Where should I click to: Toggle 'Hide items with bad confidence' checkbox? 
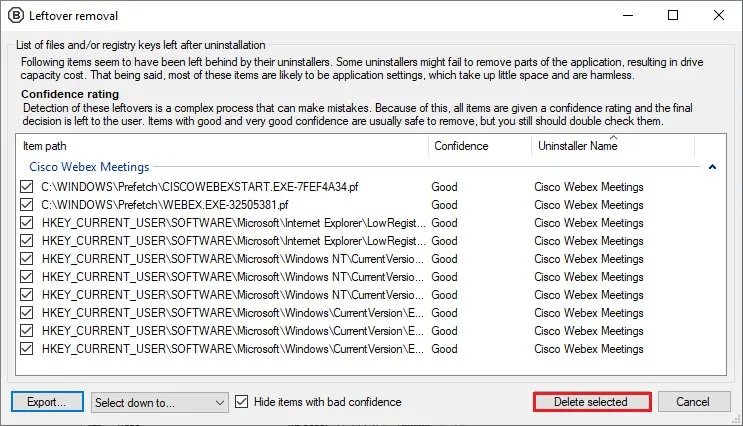[241, 402]
